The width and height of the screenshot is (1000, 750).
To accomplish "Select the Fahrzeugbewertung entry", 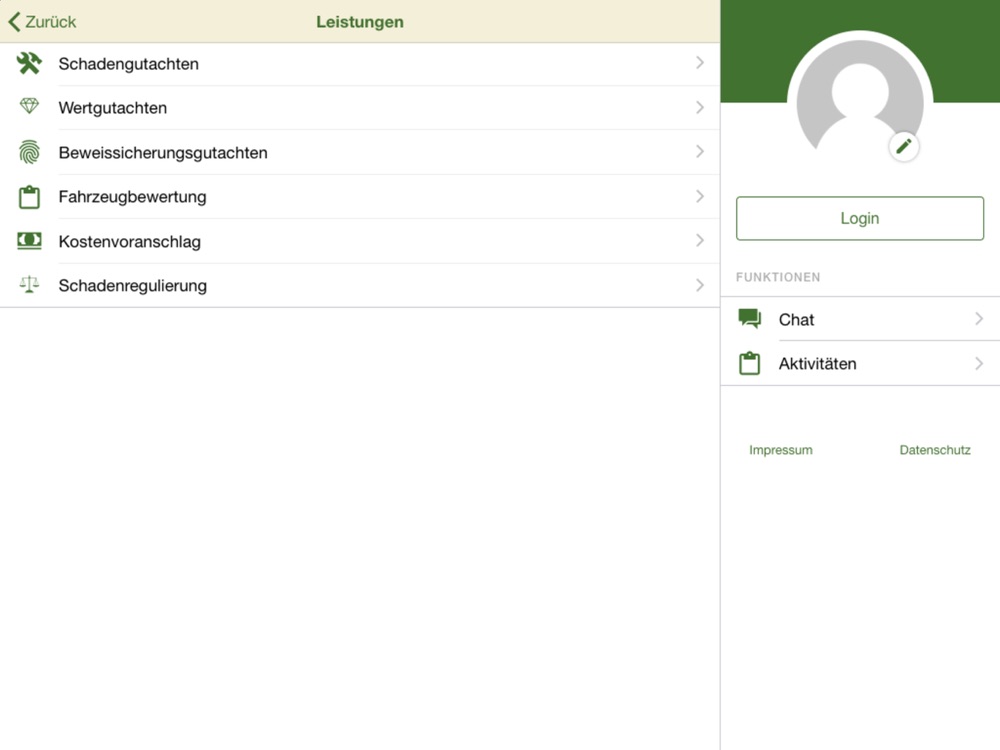I will click(360, 196).
